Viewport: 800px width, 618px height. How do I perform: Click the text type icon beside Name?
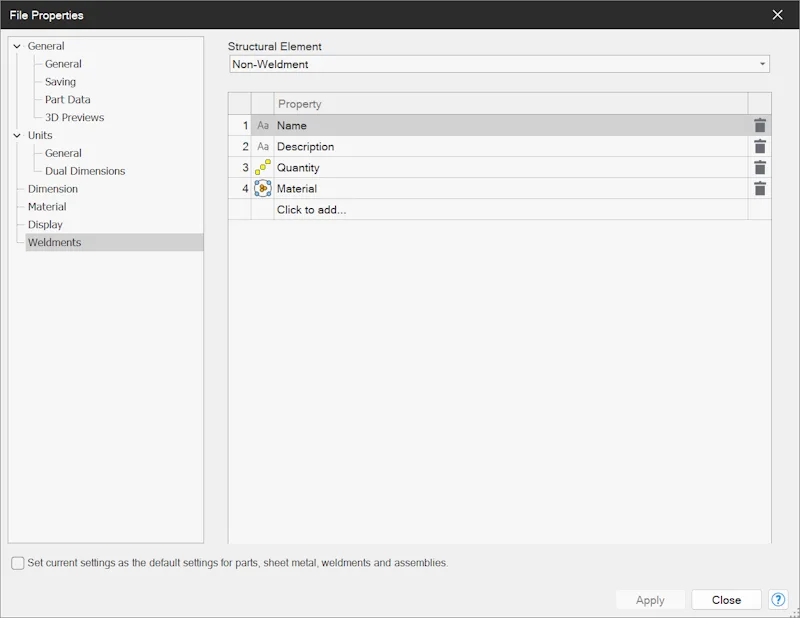[x=263, y=126]
